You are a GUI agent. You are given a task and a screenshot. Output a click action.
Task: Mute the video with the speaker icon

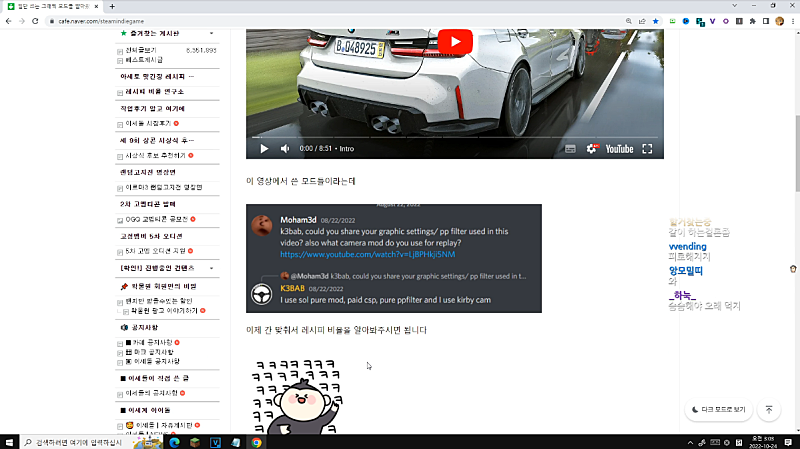coord(285,149)
